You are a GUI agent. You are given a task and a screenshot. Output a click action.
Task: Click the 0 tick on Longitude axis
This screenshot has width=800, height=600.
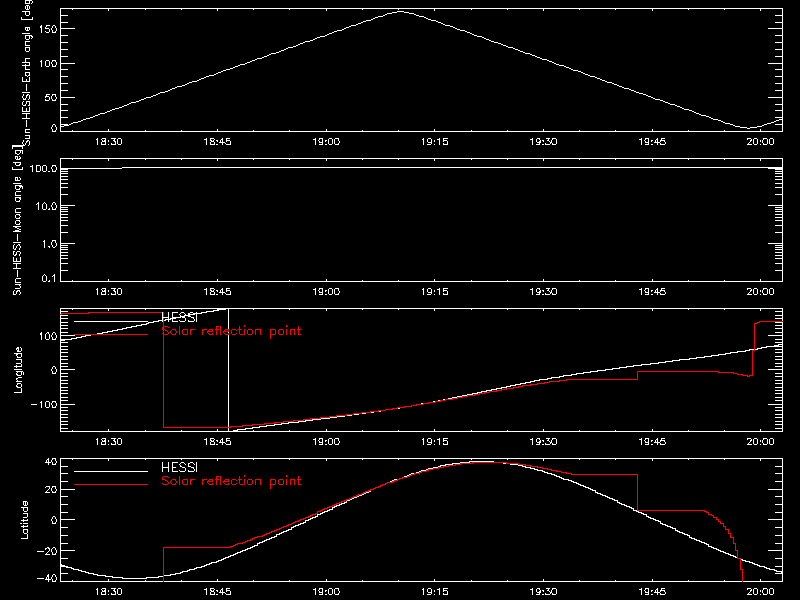click(x=54, y=370)
